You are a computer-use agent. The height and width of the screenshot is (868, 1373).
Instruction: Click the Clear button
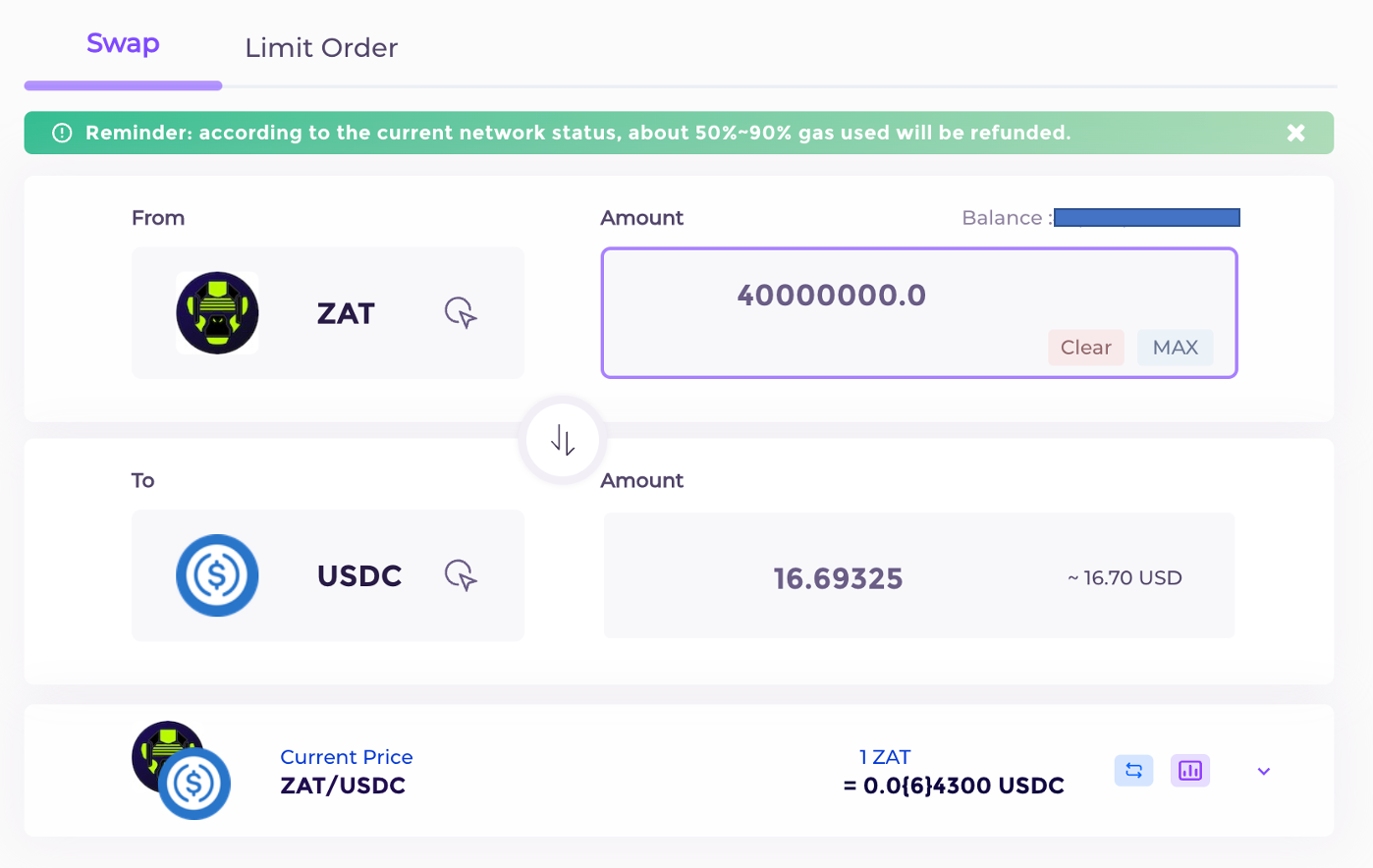coord(1085,347)
